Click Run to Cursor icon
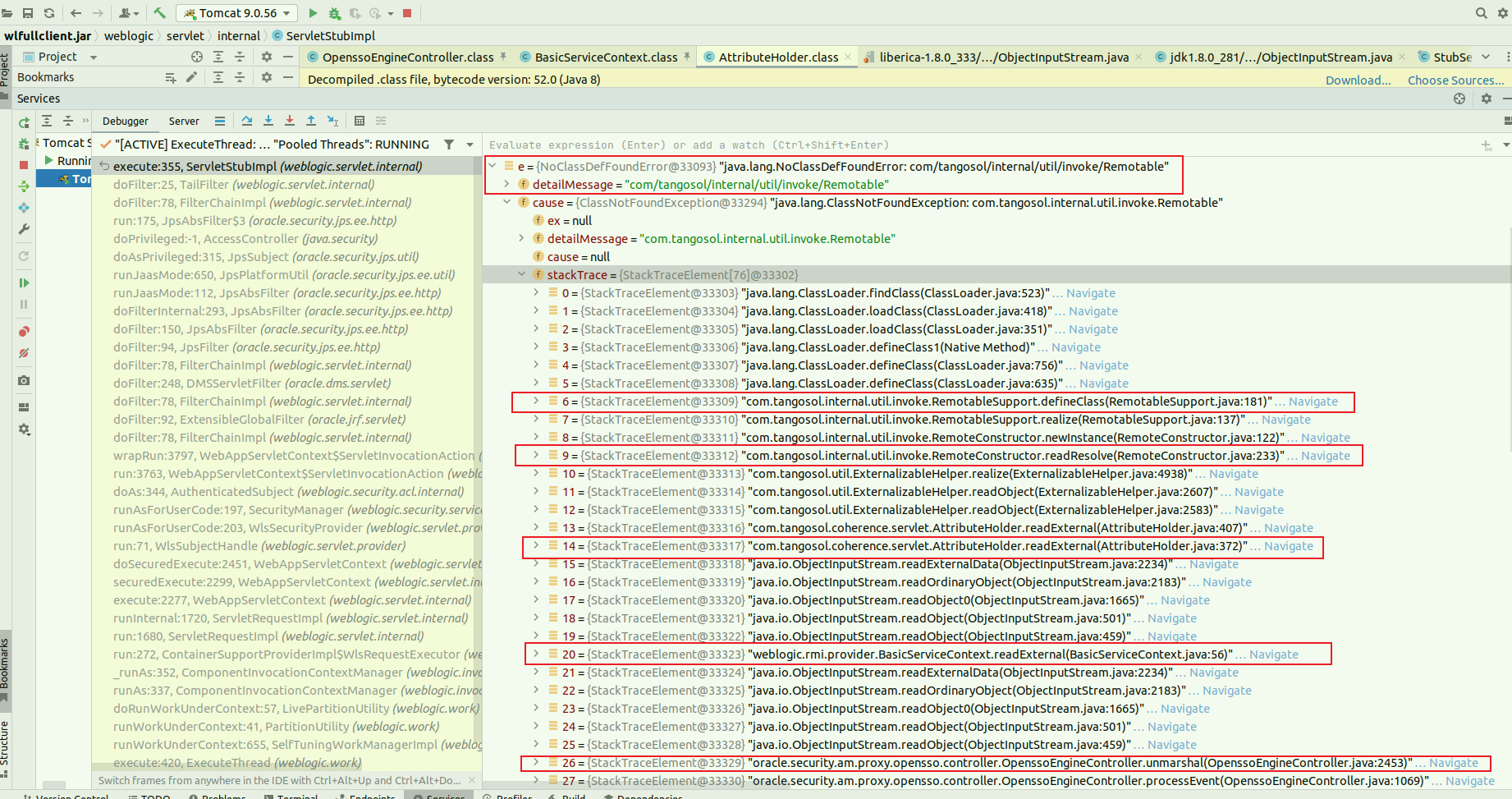Image resolution: width=1512 pixels, height=799 pixels. coord(332,121)
